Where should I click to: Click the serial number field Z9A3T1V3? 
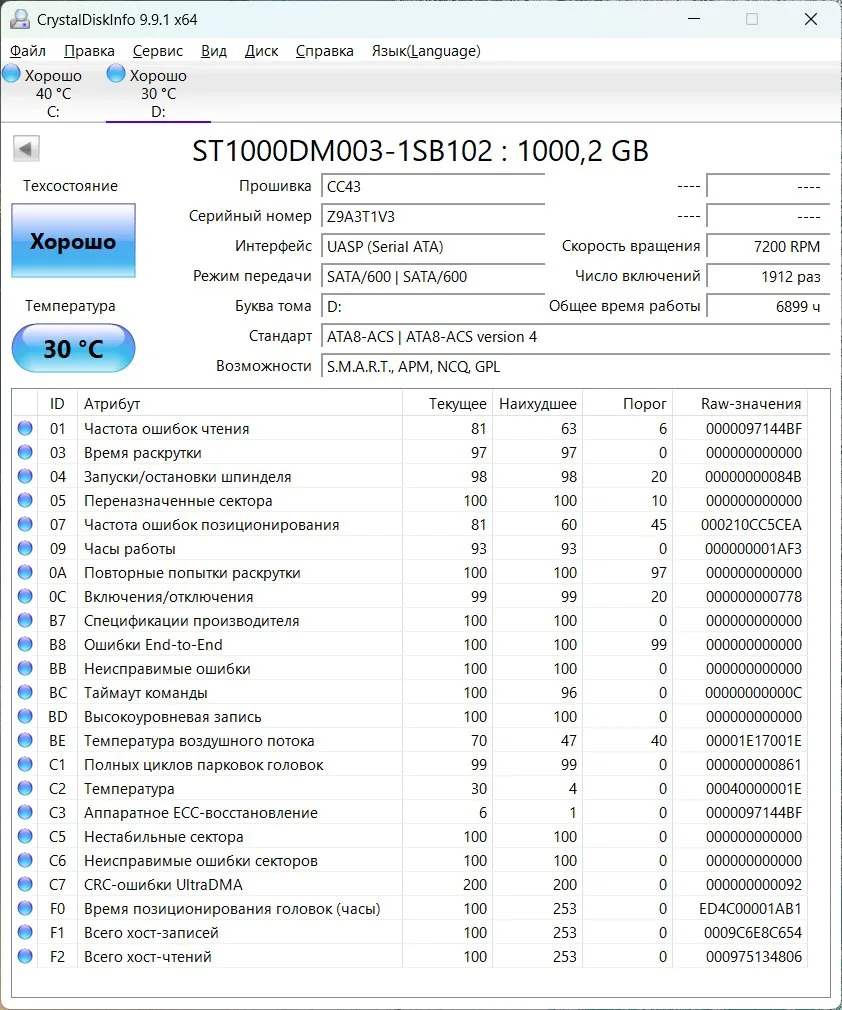coord(433,216)
